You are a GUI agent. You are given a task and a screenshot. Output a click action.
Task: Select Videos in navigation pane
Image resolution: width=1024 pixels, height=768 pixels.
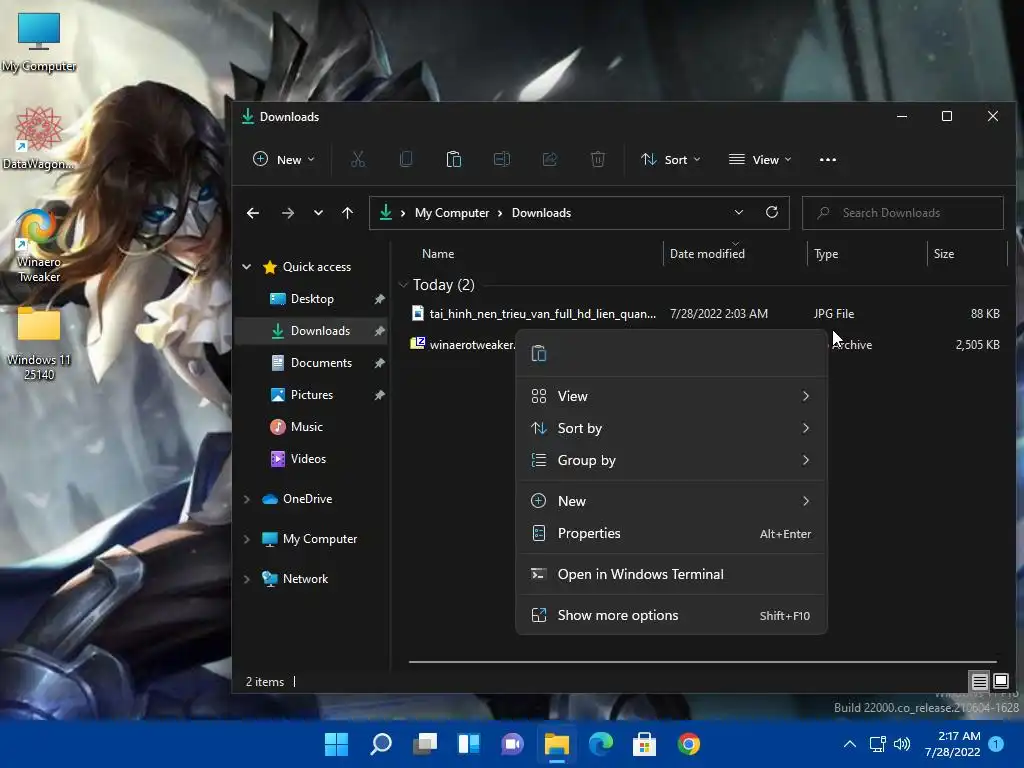[x=311, y=458]
